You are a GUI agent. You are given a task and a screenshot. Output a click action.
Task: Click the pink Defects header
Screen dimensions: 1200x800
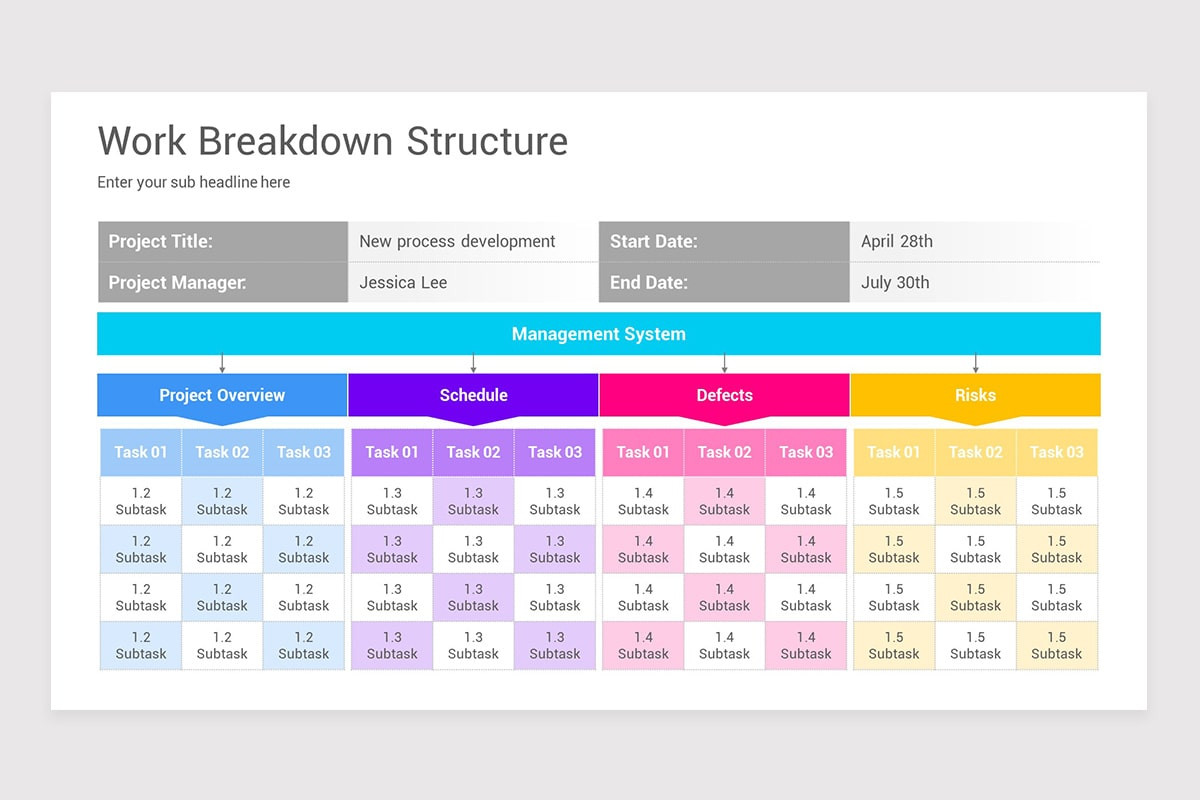[724, 395]
